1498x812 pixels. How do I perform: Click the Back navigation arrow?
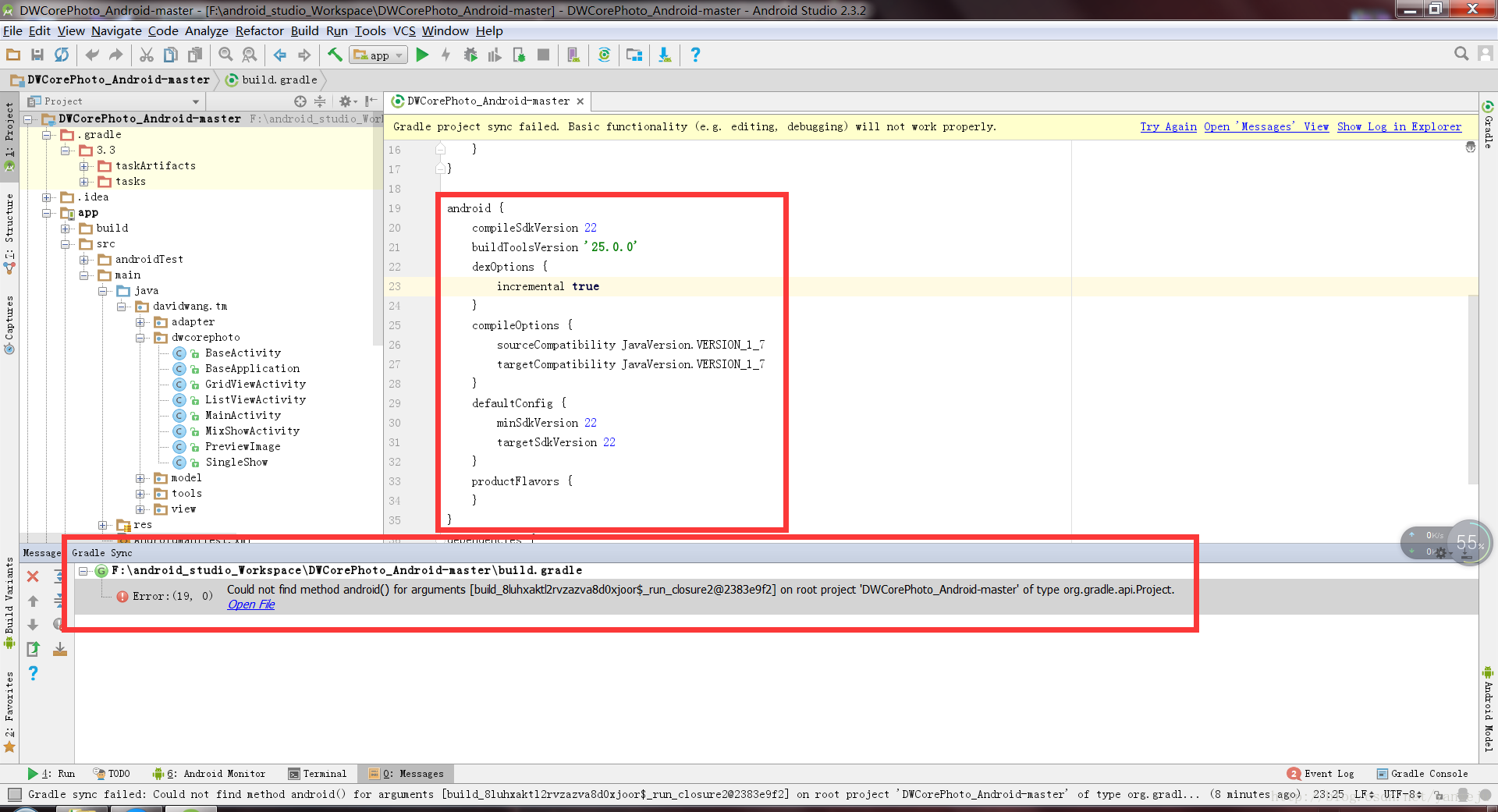[x=280, y=55]
